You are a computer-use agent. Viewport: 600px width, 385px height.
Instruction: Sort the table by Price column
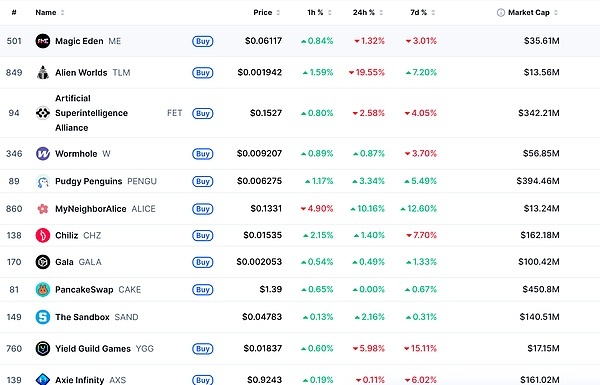click(x=267, y=13)
